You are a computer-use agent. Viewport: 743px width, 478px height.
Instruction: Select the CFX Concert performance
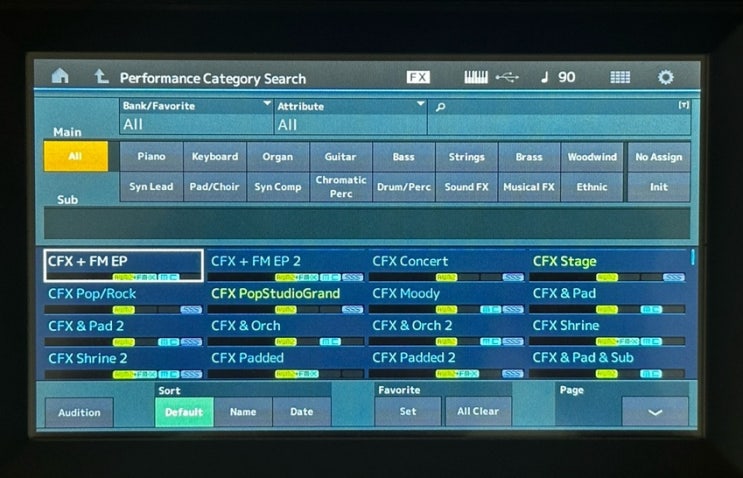pos(446,266)
